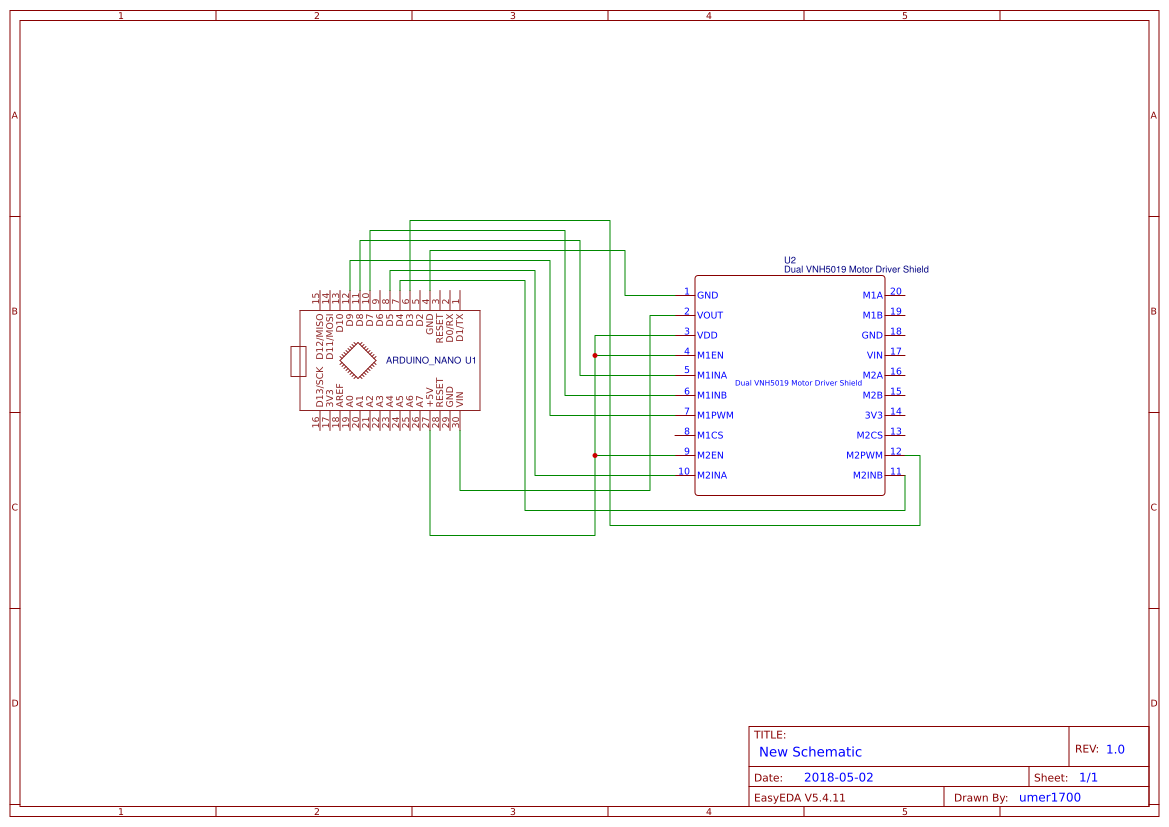The width and height of the screenshot is (1169, 827).
Task: Select the VIN label next to pin 17 of U2
Action: point(875,356)
